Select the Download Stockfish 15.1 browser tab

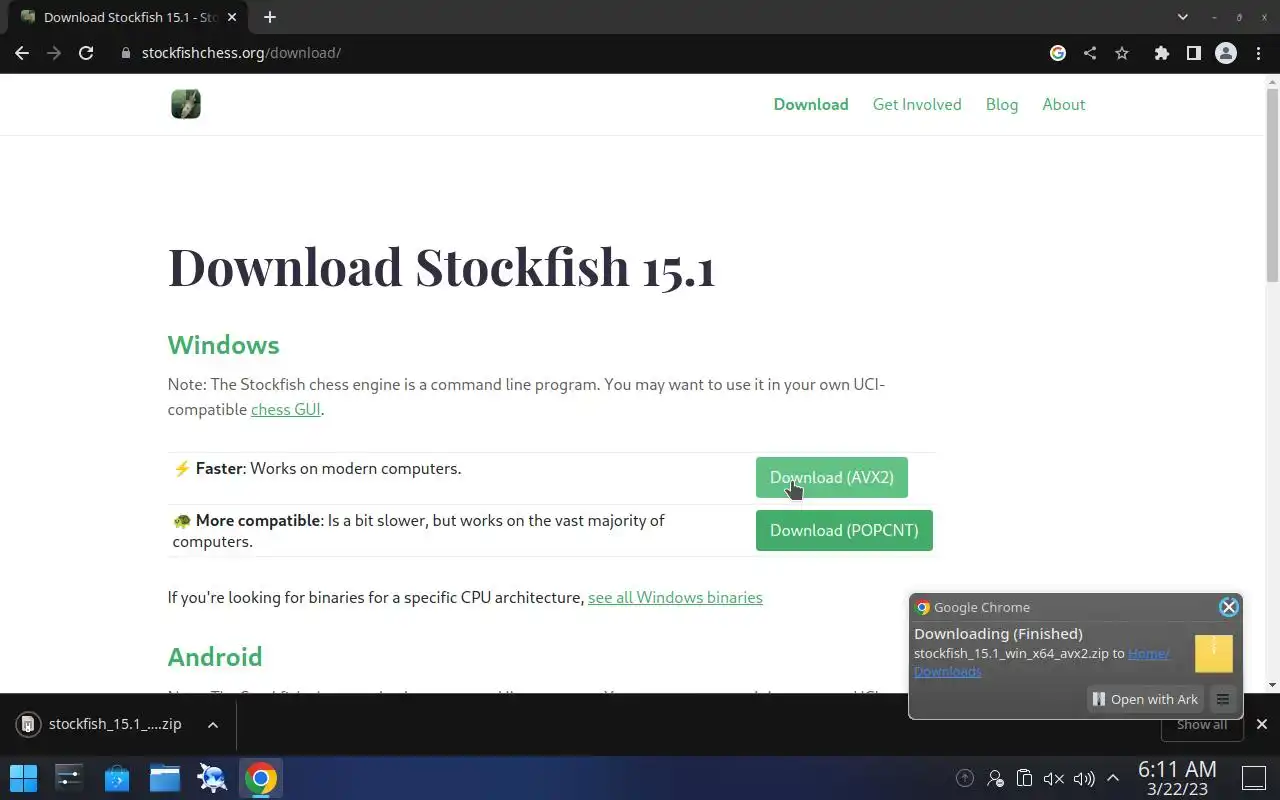point(130,17)
